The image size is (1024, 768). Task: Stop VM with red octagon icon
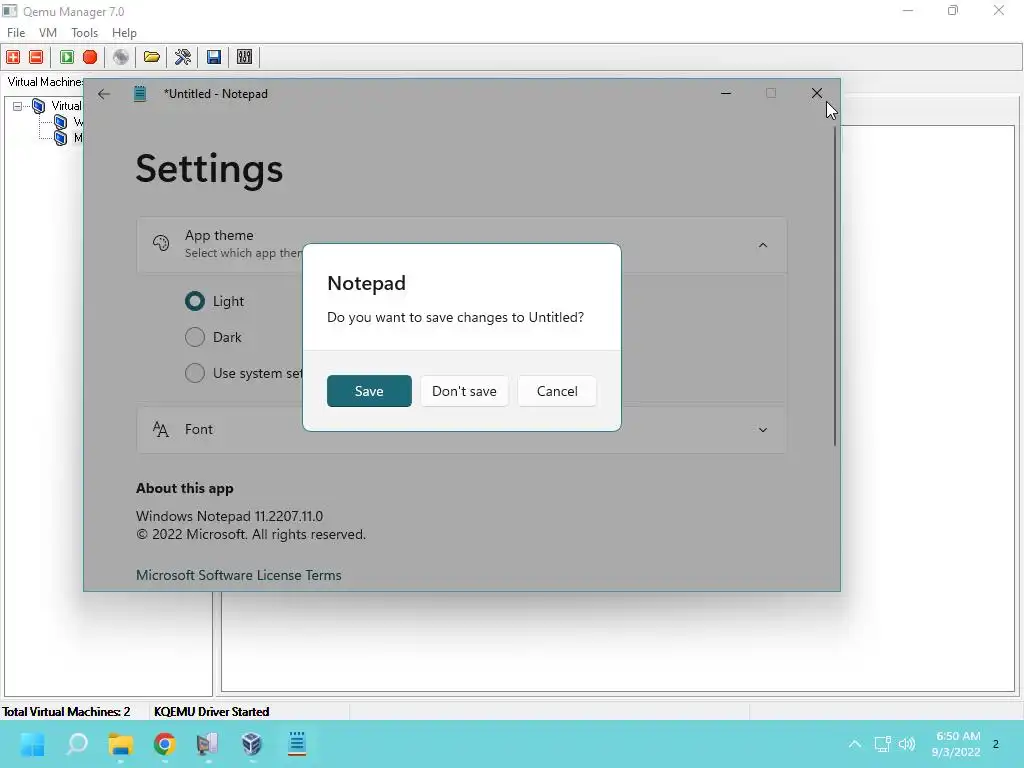(x=90, y=57)
